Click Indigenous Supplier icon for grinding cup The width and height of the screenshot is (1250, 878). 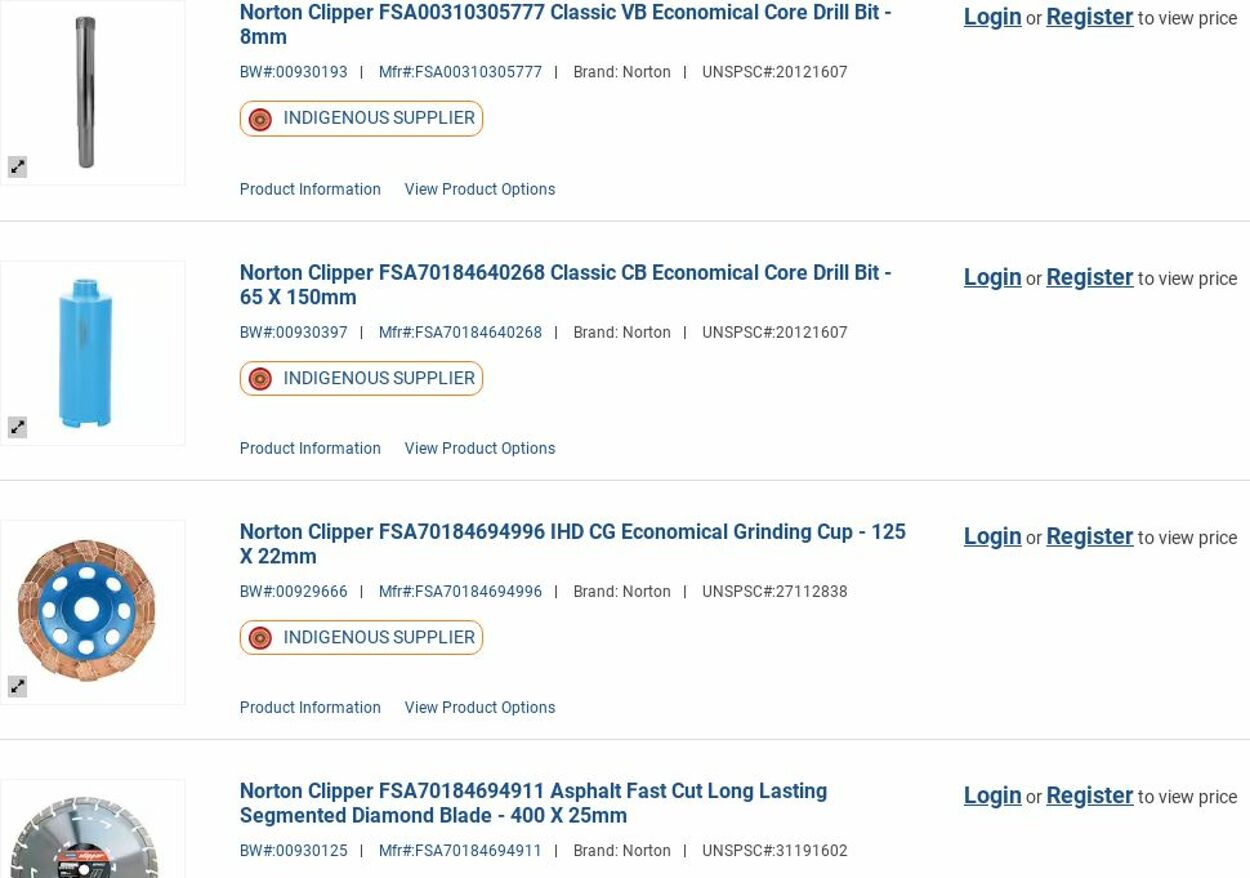(260, 638)
